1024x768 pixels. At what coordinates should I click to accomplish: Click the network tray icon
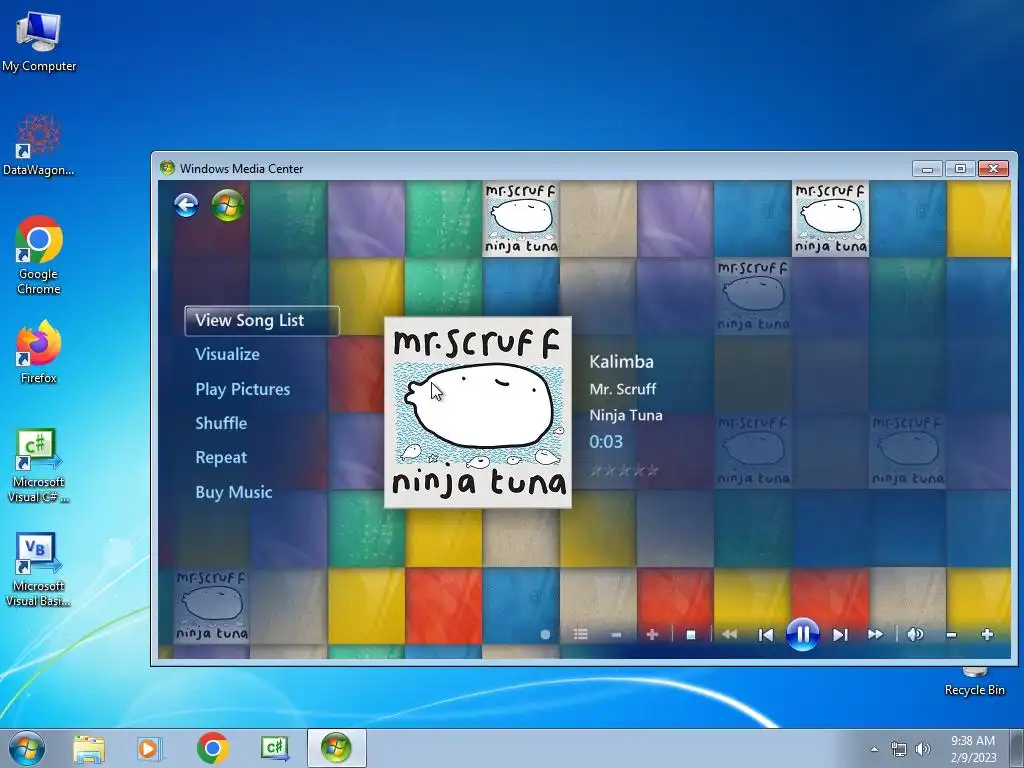(x=899, y=749)
